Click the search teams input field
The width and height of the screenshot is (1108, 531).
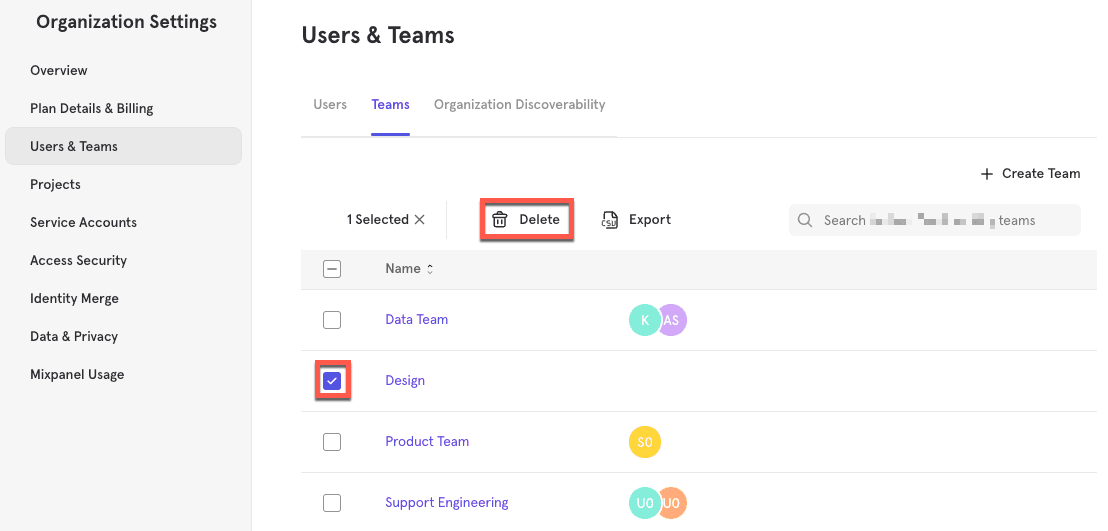pos(940,220)
